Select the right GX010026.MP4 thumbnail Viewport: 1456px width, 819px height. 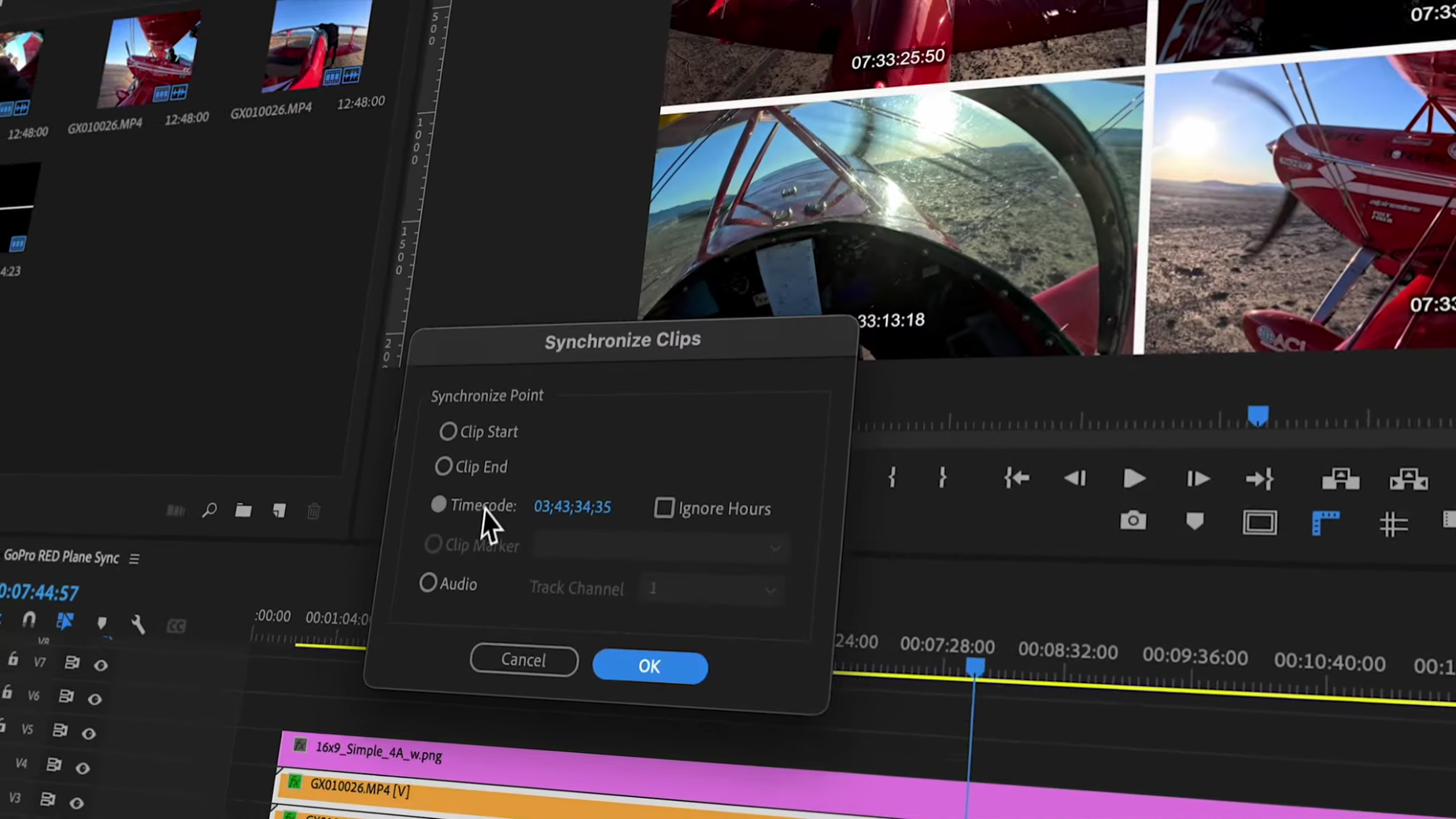(316, 46)
